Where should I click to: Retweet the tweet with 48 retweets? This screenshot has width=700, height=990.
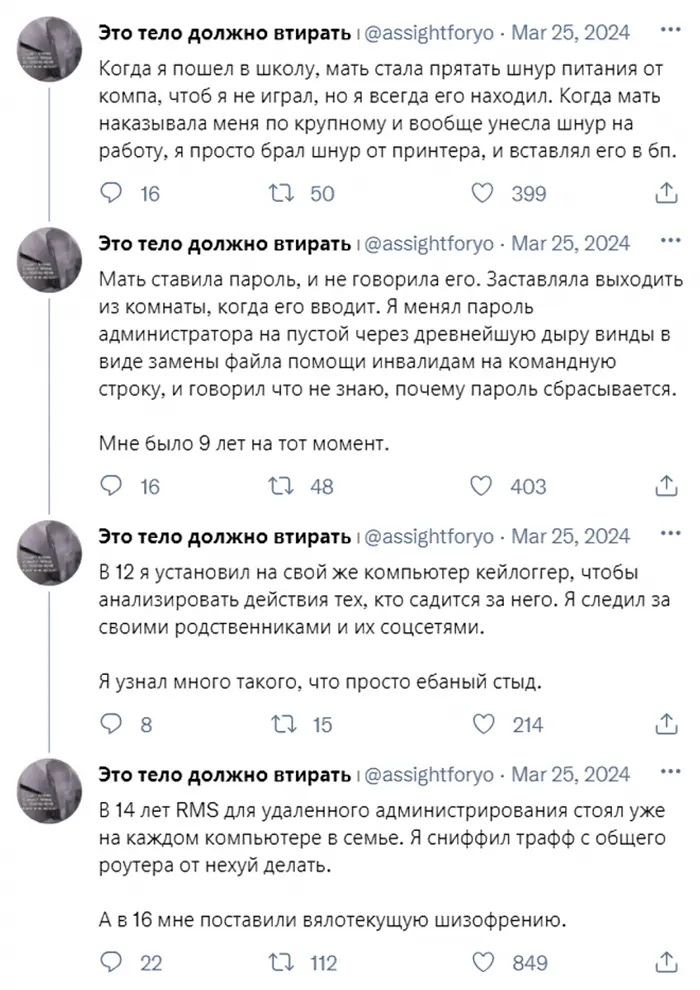coord(283,486)
